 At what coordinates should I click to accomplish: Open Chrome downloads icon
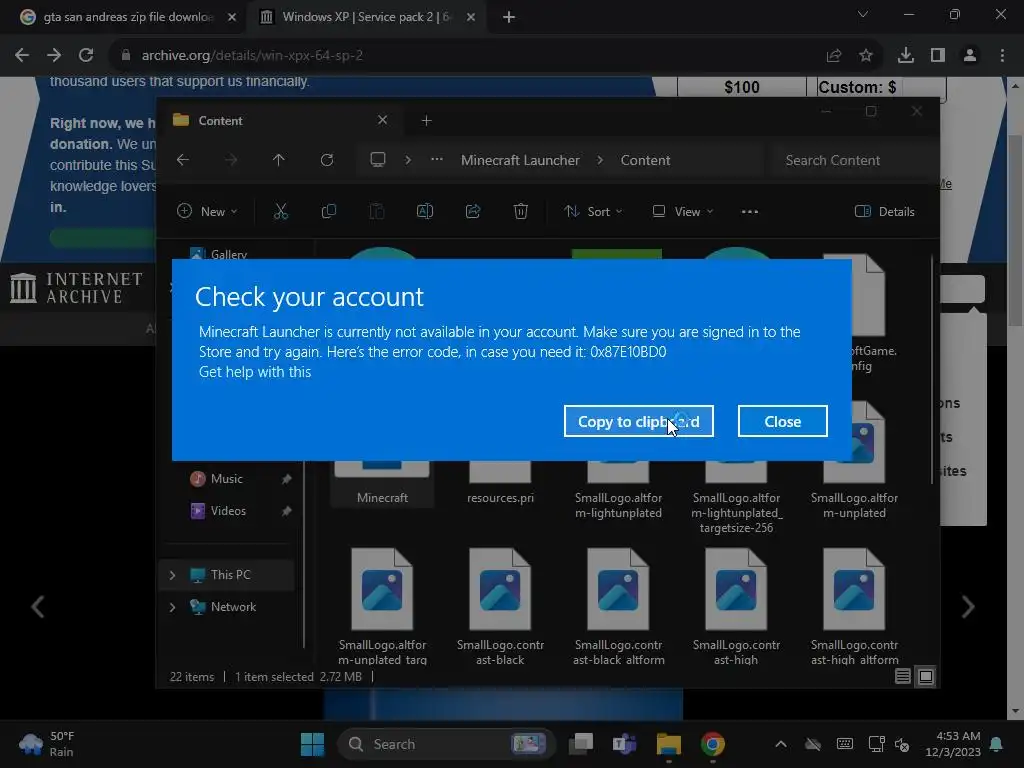tap(906, 56)
